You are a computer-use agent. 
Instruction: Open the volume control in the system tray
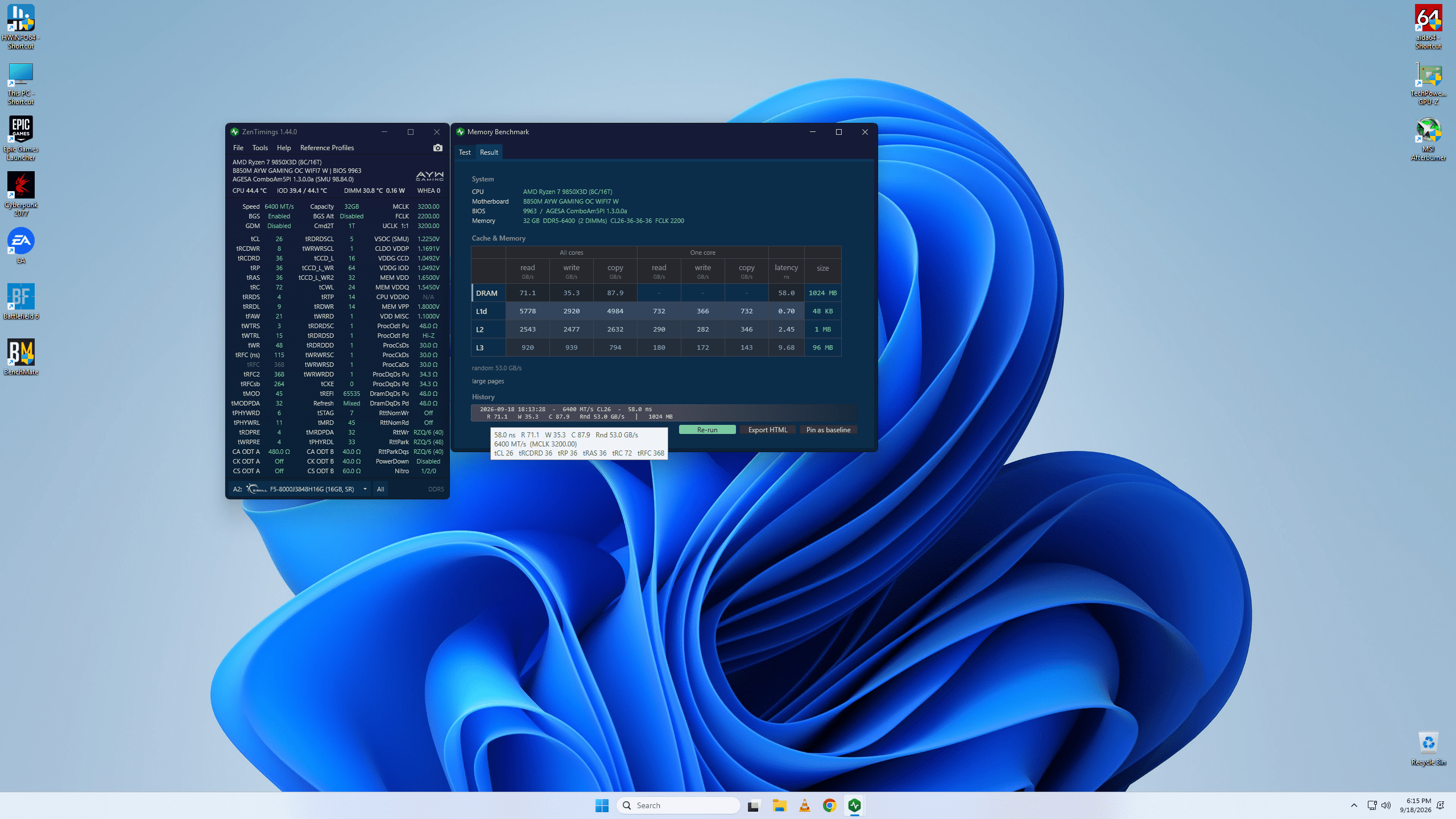tap(1386, 805)
